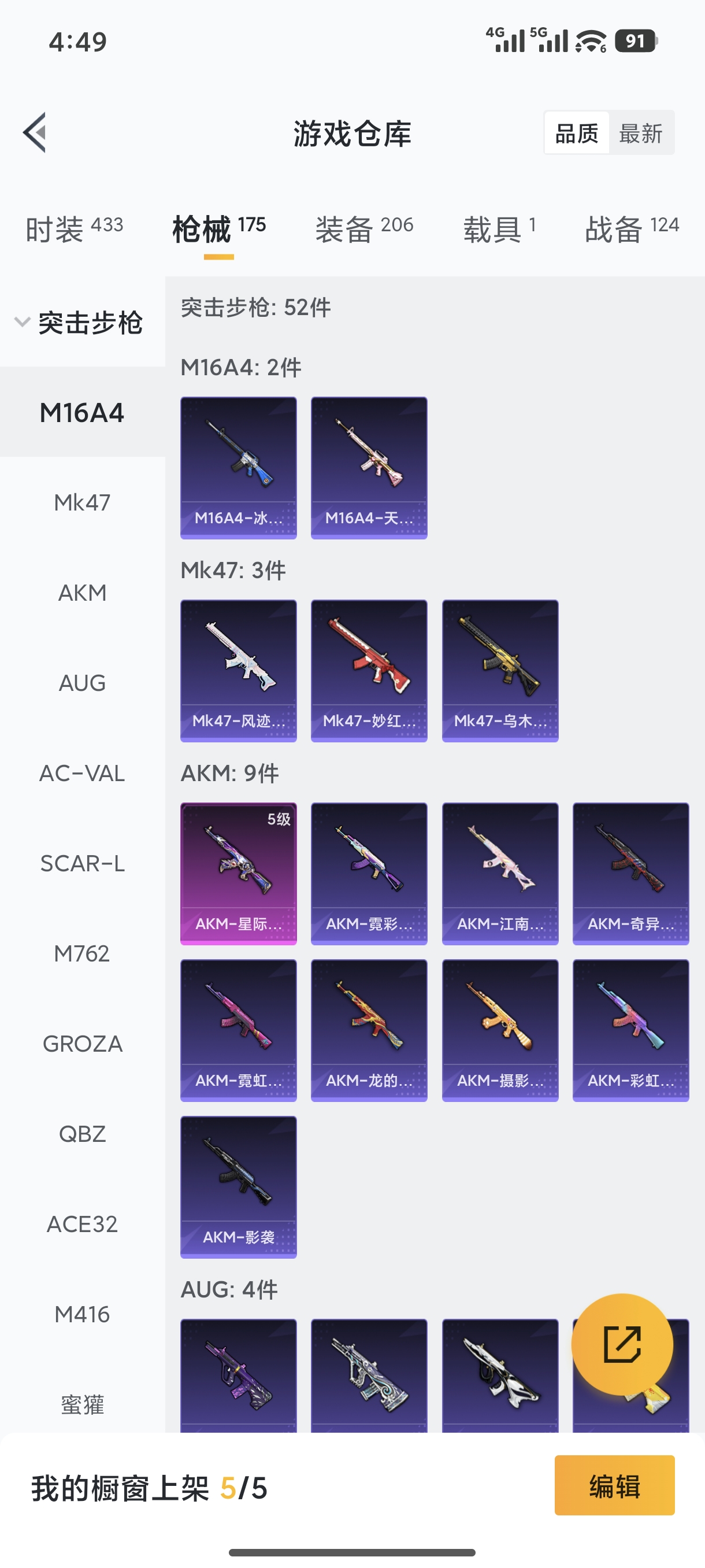Select 品质 sort option
This screenshot has width=705, height=1568.
click(577, 133)
